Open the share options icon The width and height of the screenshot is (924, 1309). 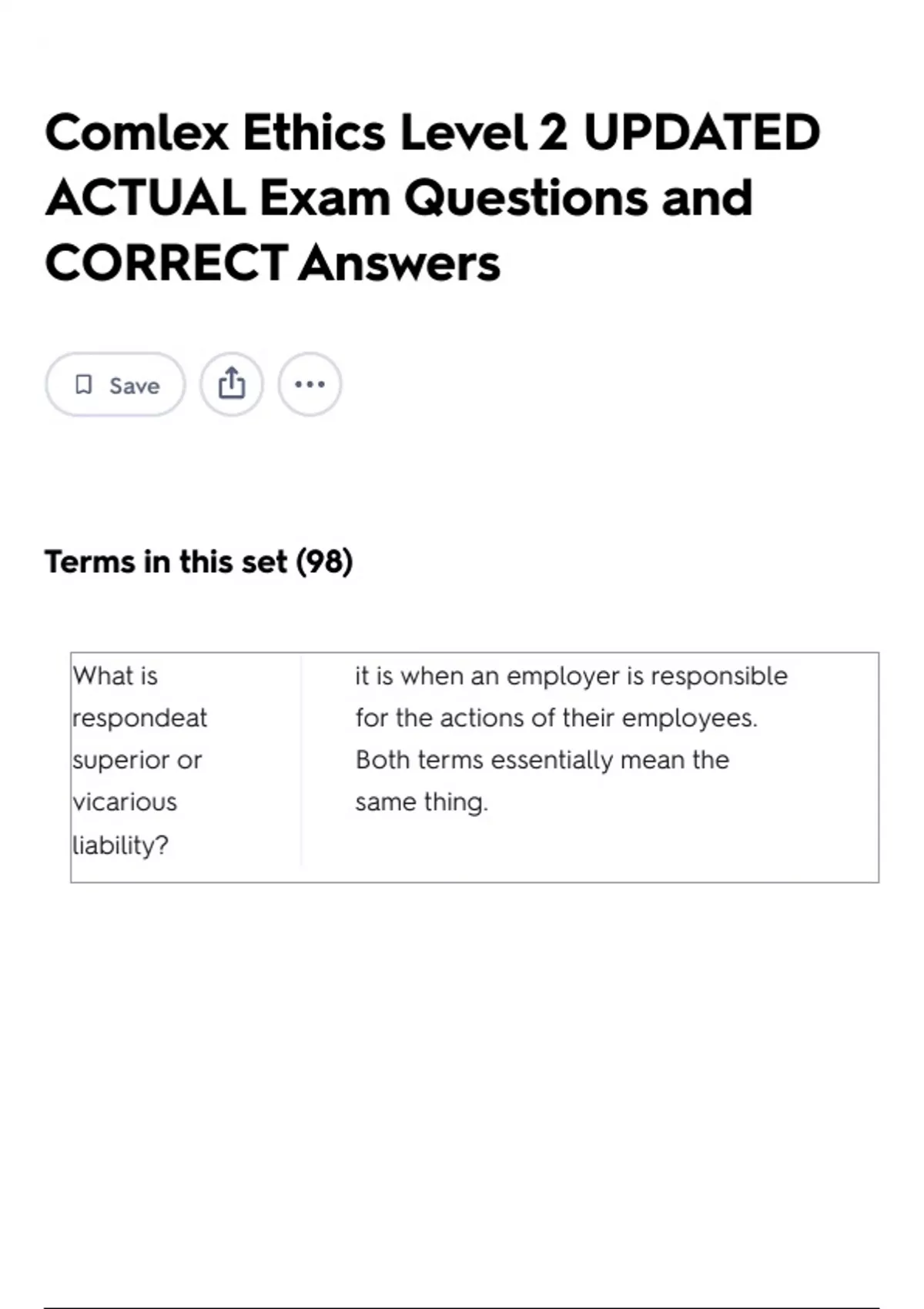[x=232, y=383]
